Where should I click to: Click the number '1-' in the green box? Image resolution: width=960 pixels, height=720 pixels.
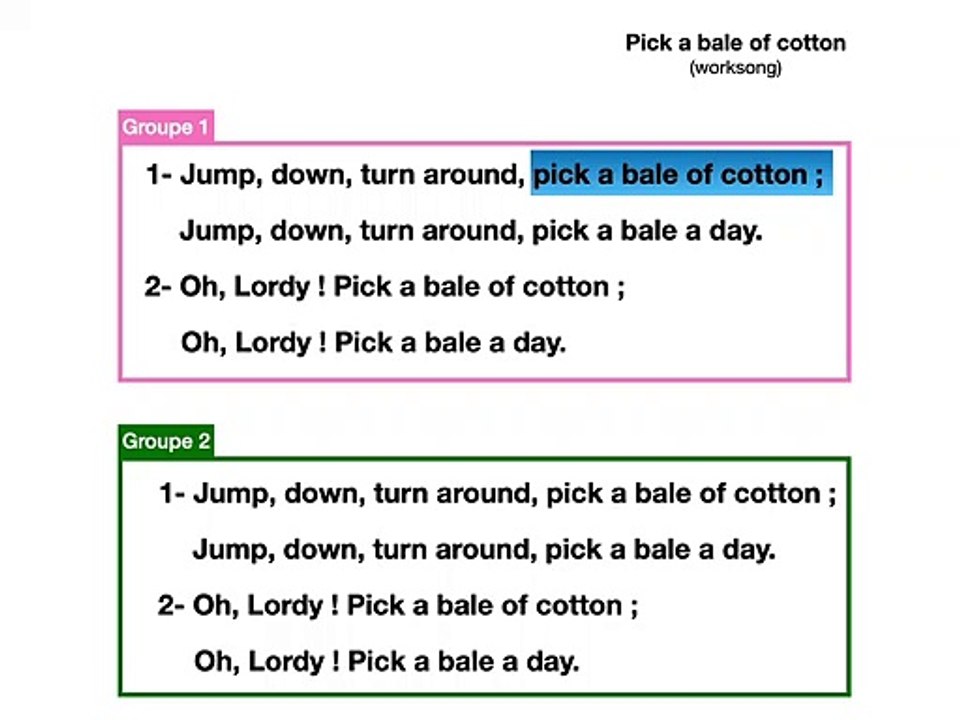(173, 493)
